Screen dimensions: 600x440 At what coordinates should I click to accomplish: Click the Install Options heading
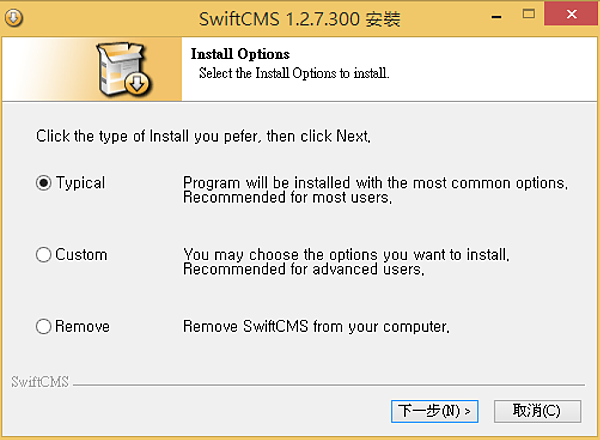point(240,54)
